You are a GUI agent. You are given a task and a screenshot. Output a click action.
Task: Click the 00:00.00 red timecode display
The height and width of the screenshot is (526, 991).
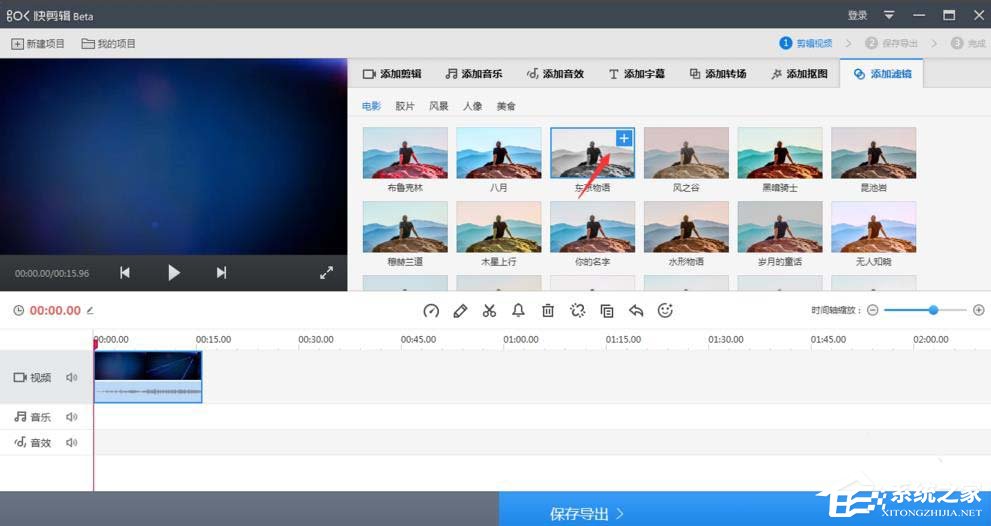(55, 310)
